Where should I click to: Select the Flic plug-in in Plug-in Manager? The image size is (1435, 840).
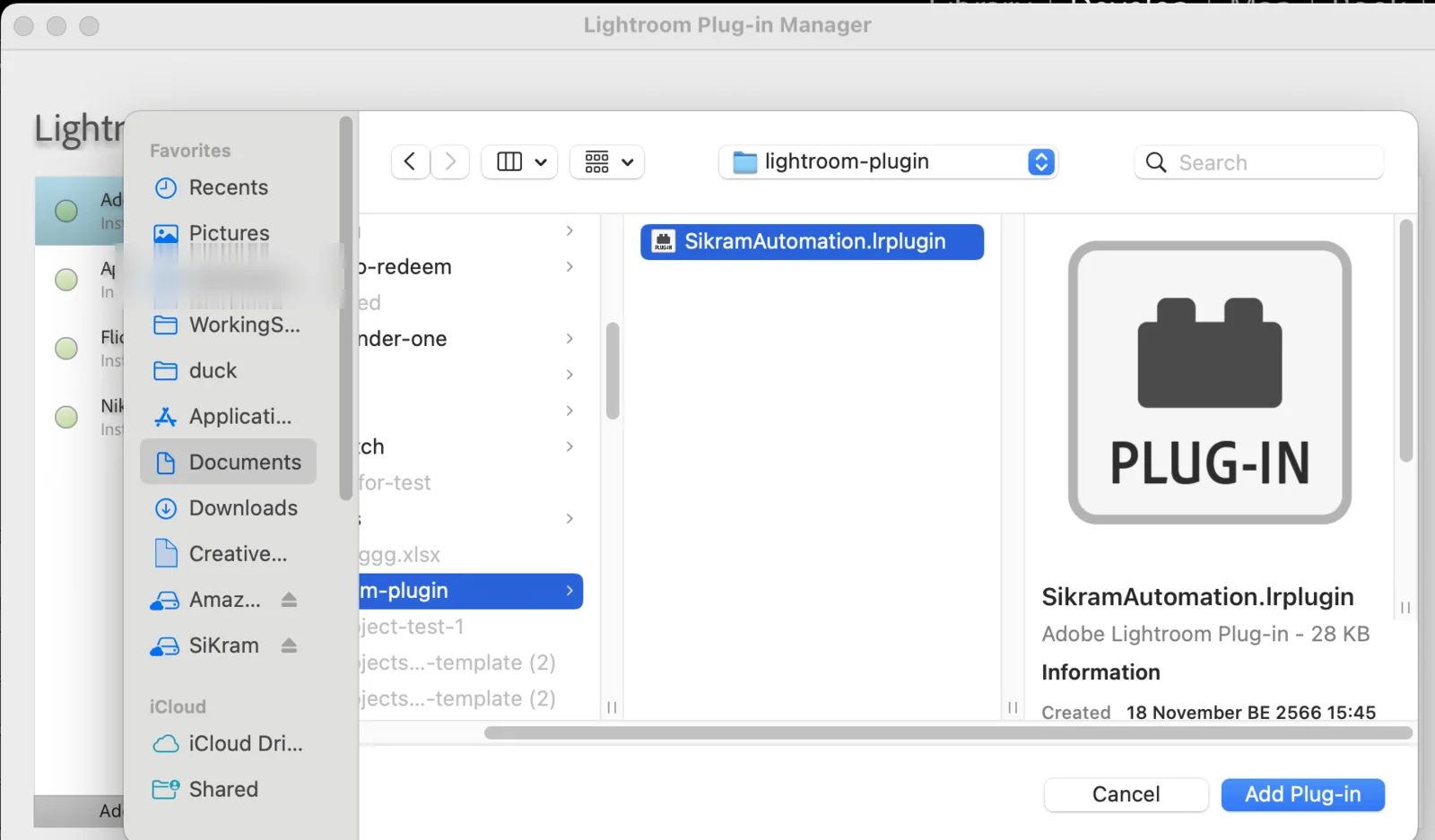[79, 348]
